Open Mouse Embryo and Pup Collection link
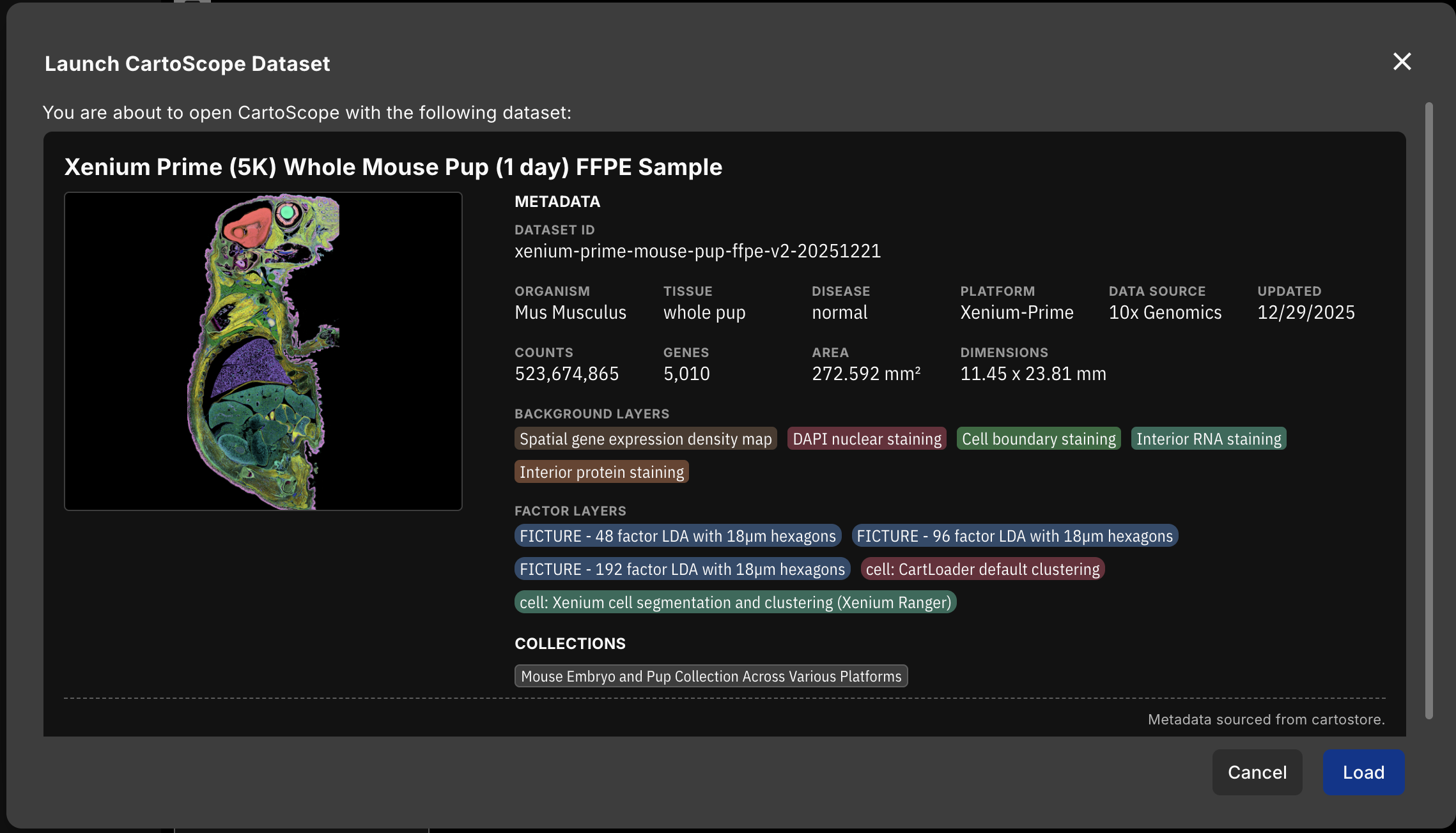The width and height of the screenshot is (1456, 833). (711, 676)
